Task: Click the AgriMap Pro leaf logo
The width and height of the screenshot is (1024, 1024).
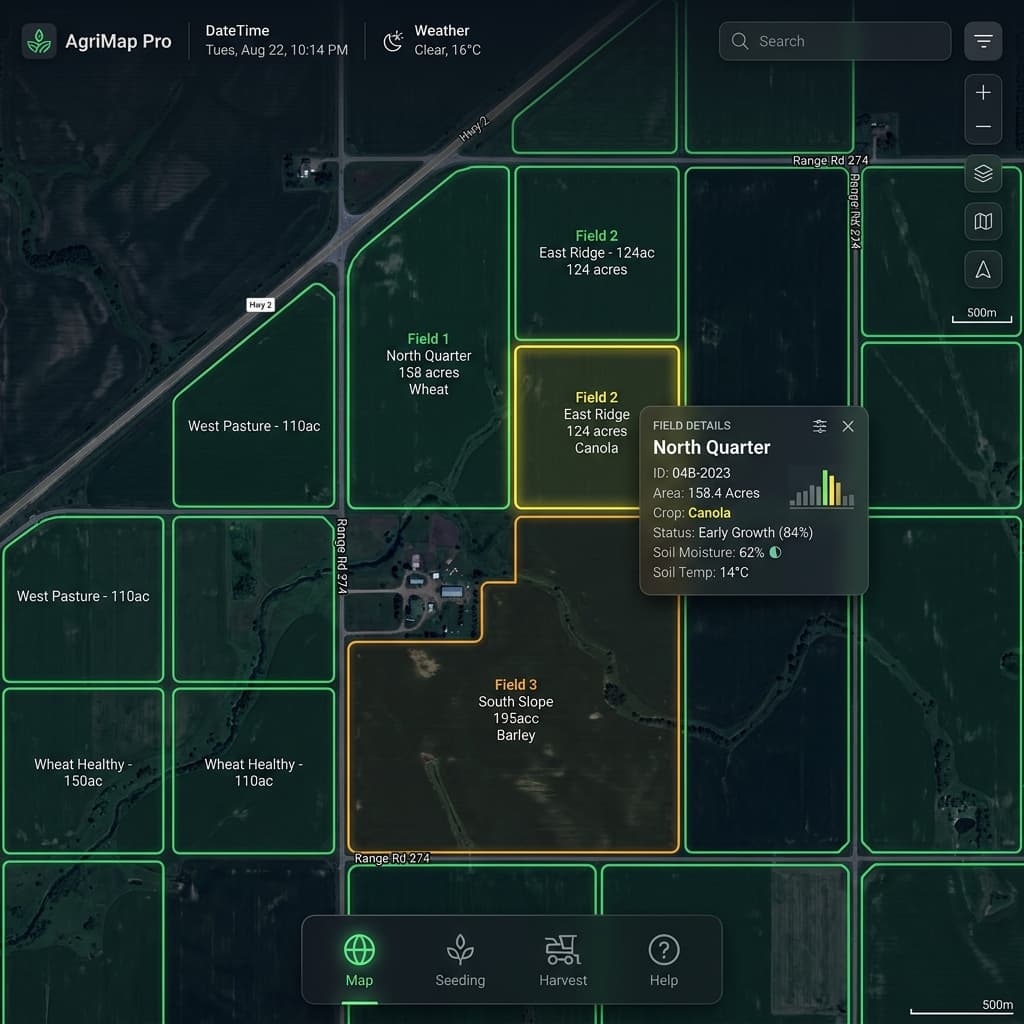Action: tap(38, 41)
